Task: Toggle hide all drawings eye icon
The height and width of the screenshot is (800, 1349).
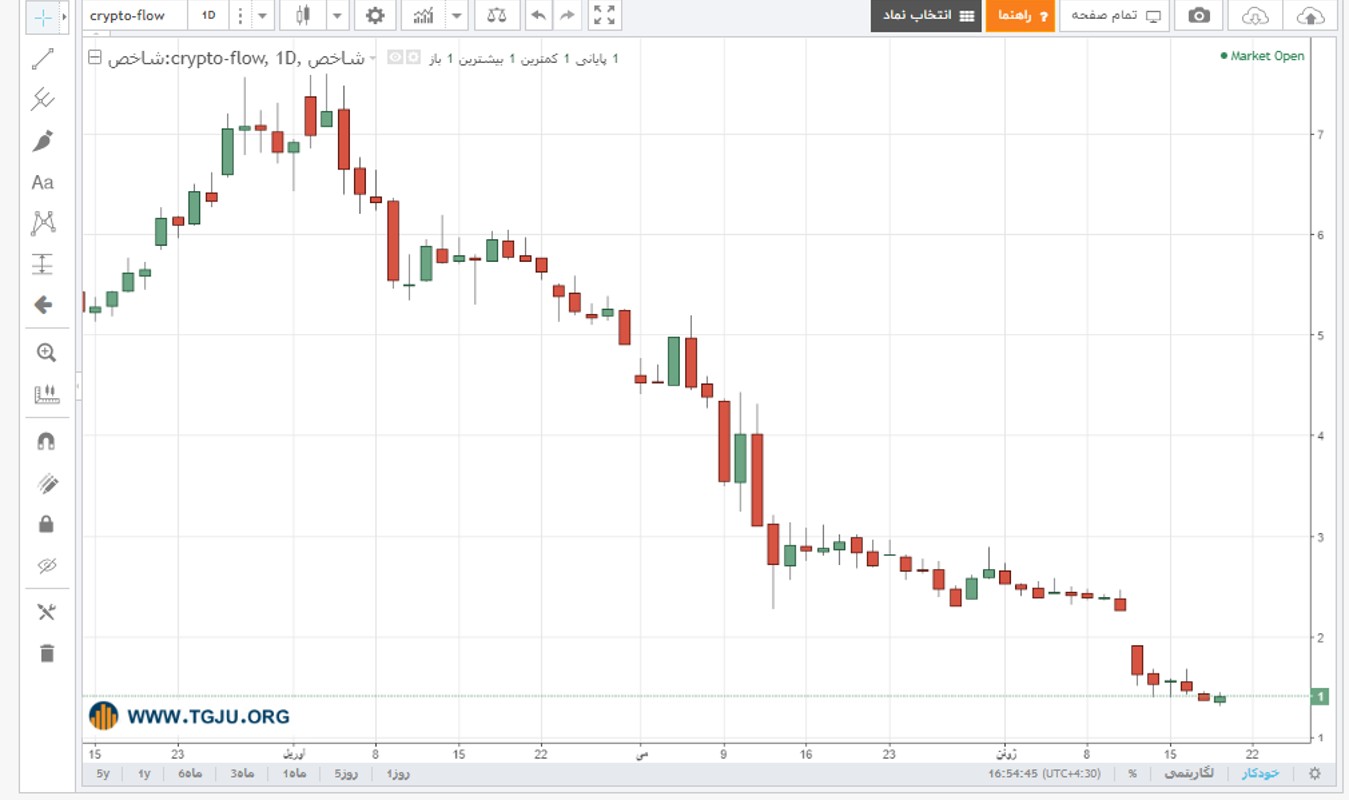Action: pyautogui.click(x=46, y=566)
